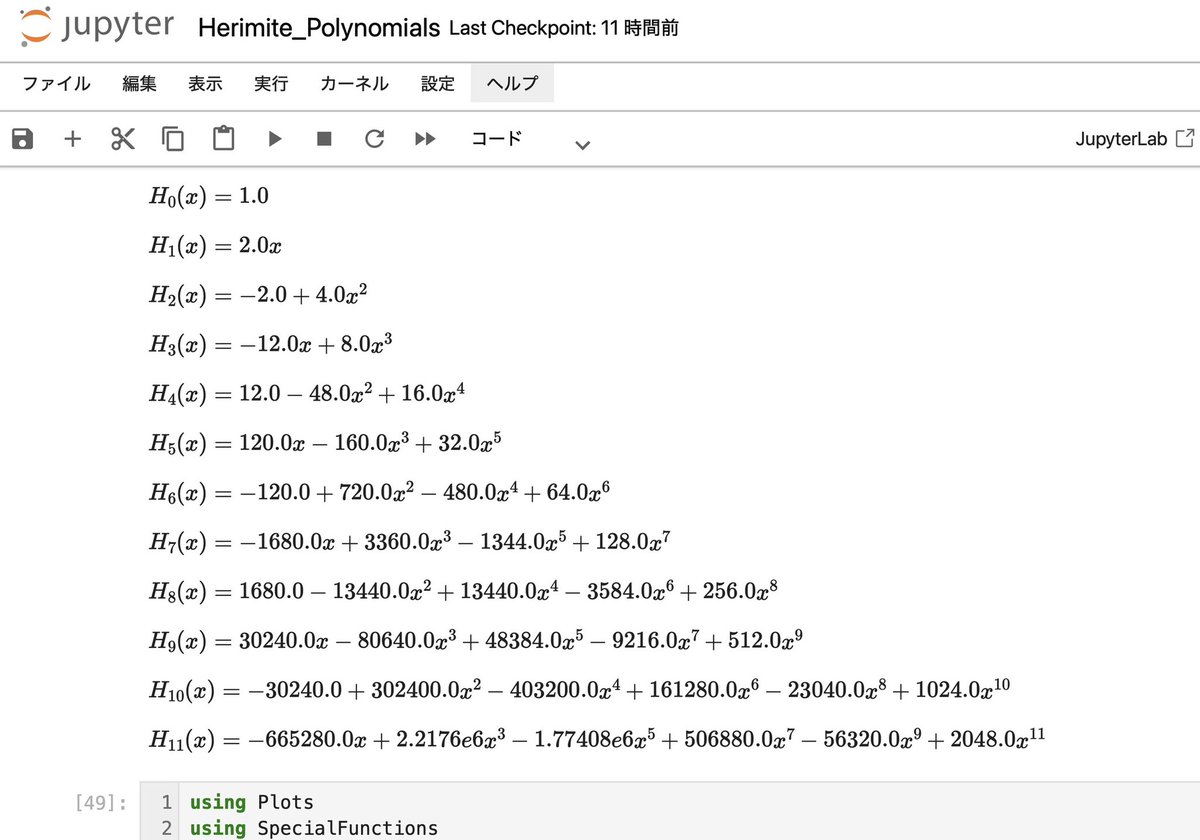The height and width of the screenshot is (840, 1200).
Task: Interrupt the kernel with stop icon
Action: 324,139
